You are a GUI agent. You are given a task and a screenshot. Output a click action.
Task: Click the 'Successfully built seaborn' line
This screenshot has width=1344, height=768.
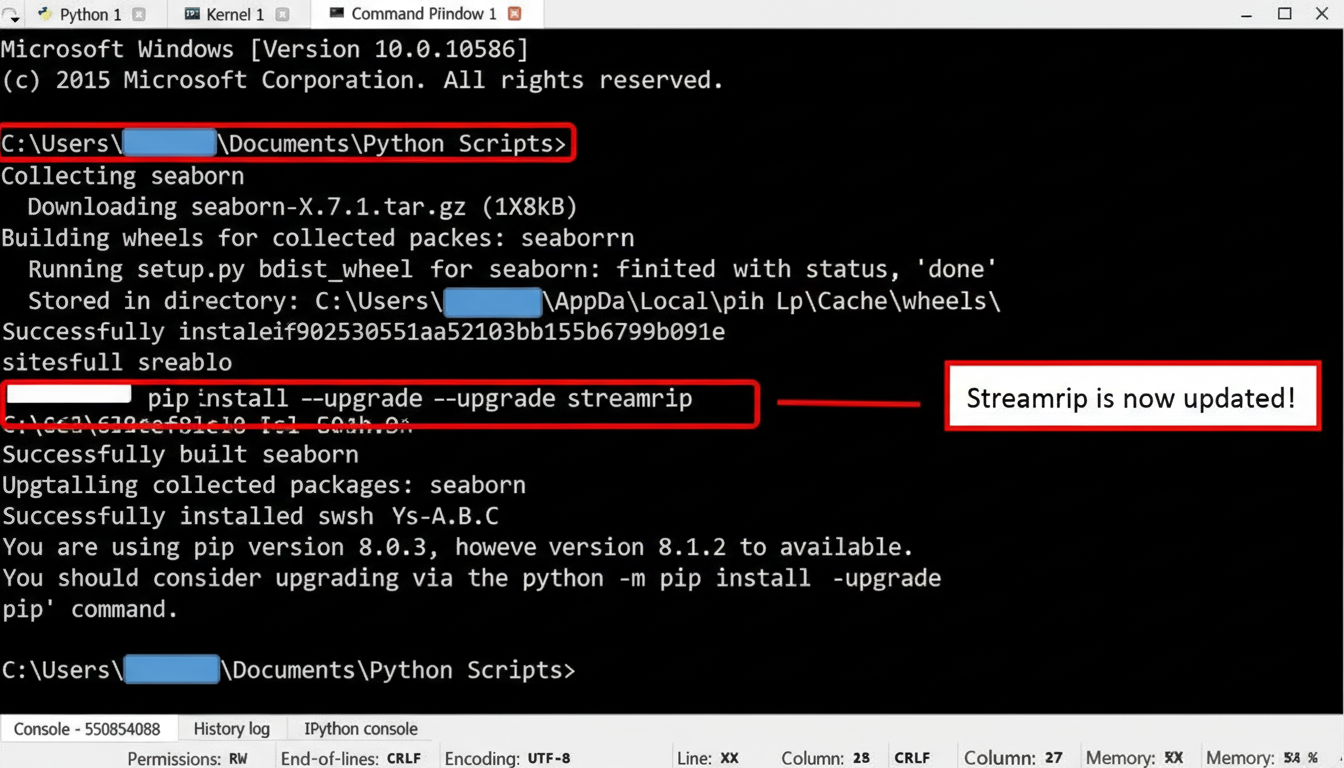coord(180,454)
